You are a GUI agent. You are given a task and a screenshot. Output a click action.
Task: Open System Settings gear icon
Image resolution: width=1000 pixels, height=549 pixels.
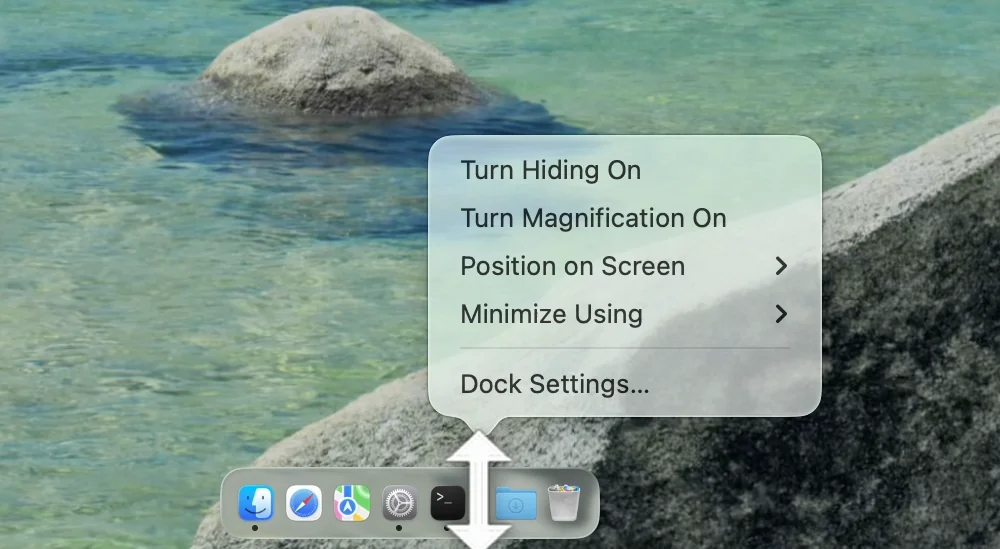(x=400, y=503)
